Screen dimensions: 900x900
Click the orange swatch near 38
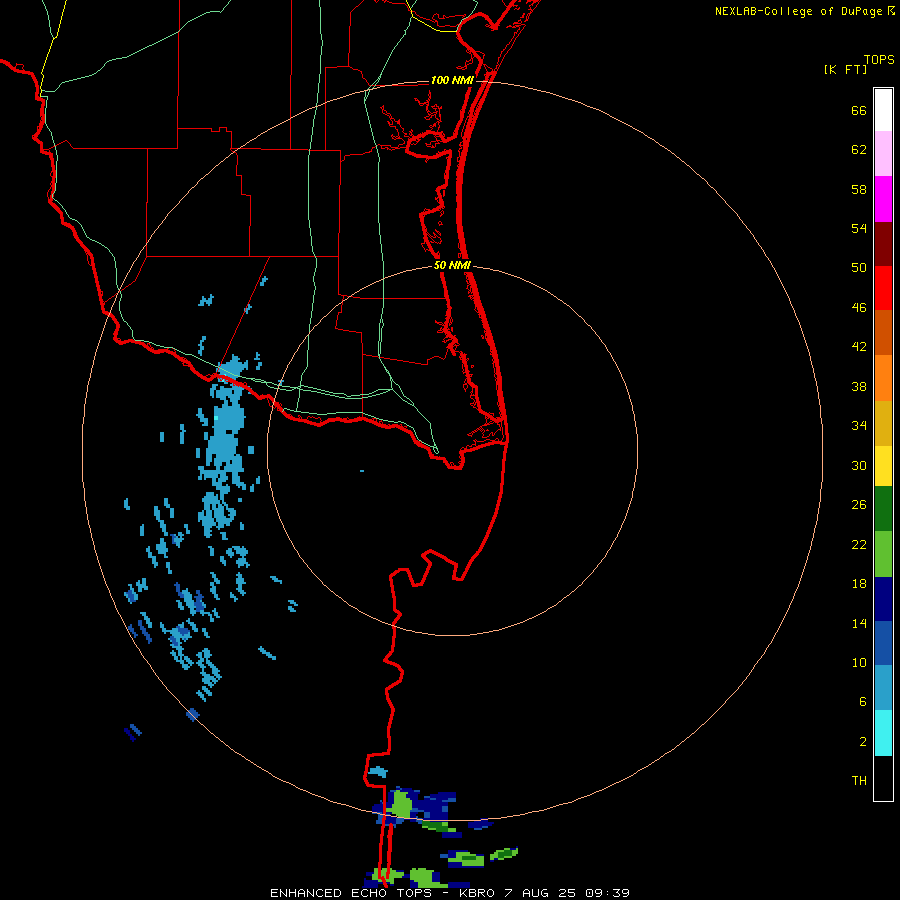click(x=883, y=378)
